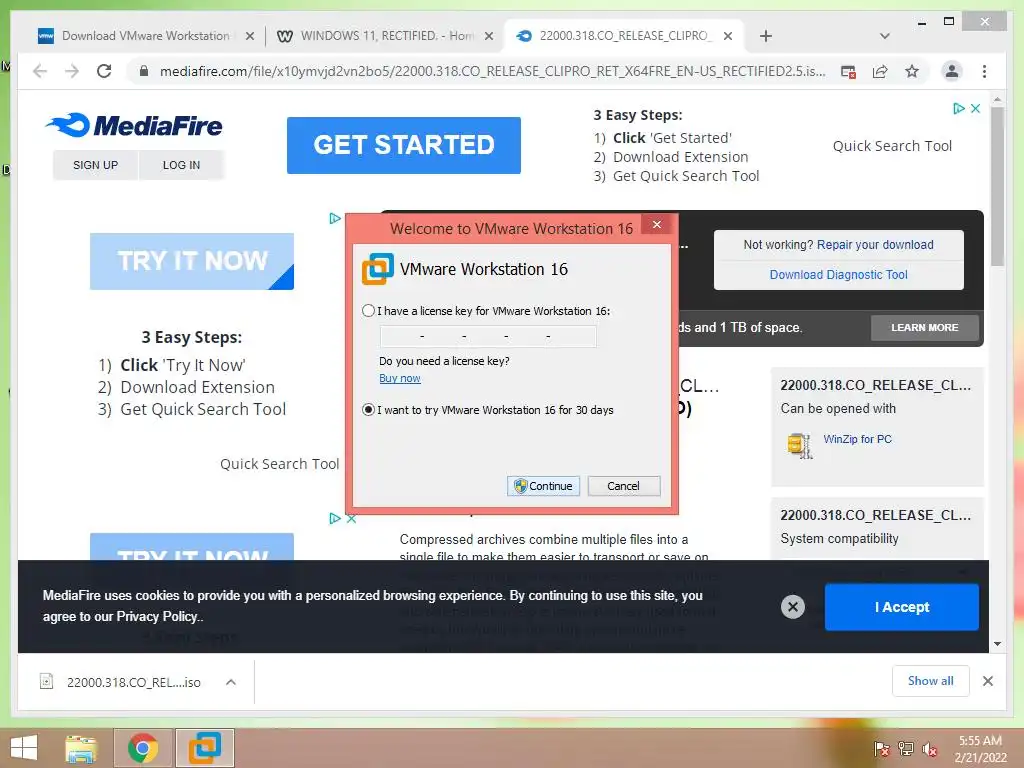The width and height of the screenshot is (1024, 768).
Task: Click the GET STARTED ad button
Action: (x=404, y=145)
